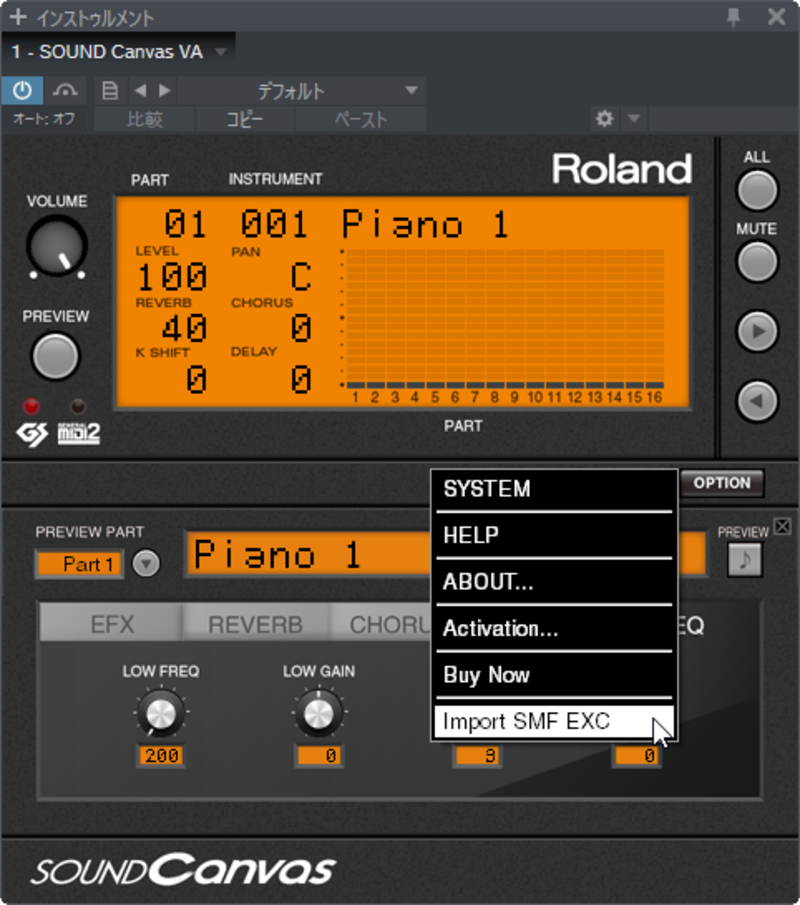Click the PAN value C on display
Screen dimensions: 800x905
(301, 276)
